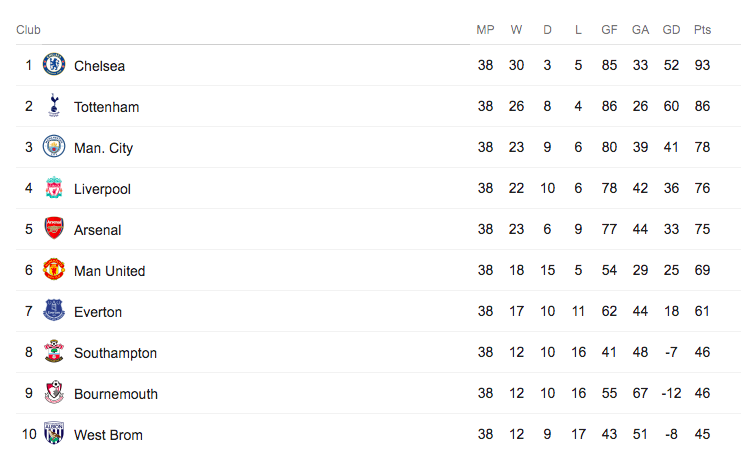Click the Pts column header
The width and height of the screenshot is (741, 453).
702,30
